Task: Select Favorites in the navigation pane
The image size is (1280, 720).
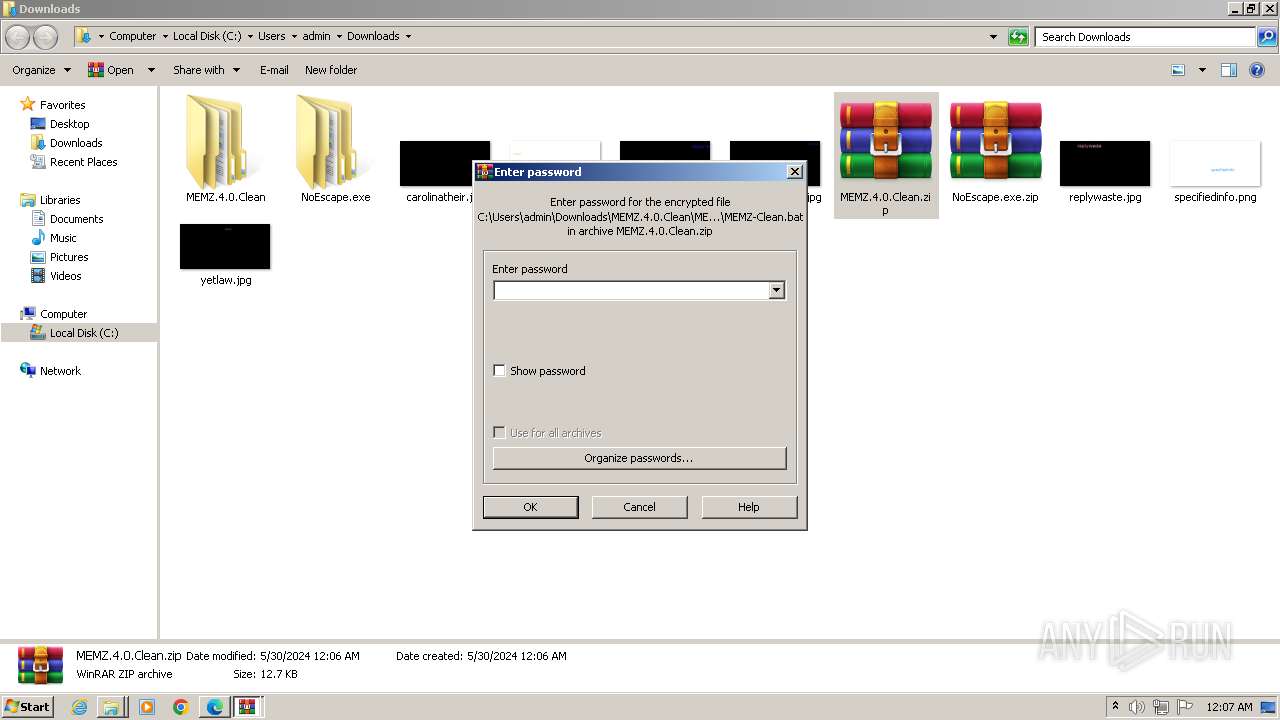Action: (x=62, y=105)
